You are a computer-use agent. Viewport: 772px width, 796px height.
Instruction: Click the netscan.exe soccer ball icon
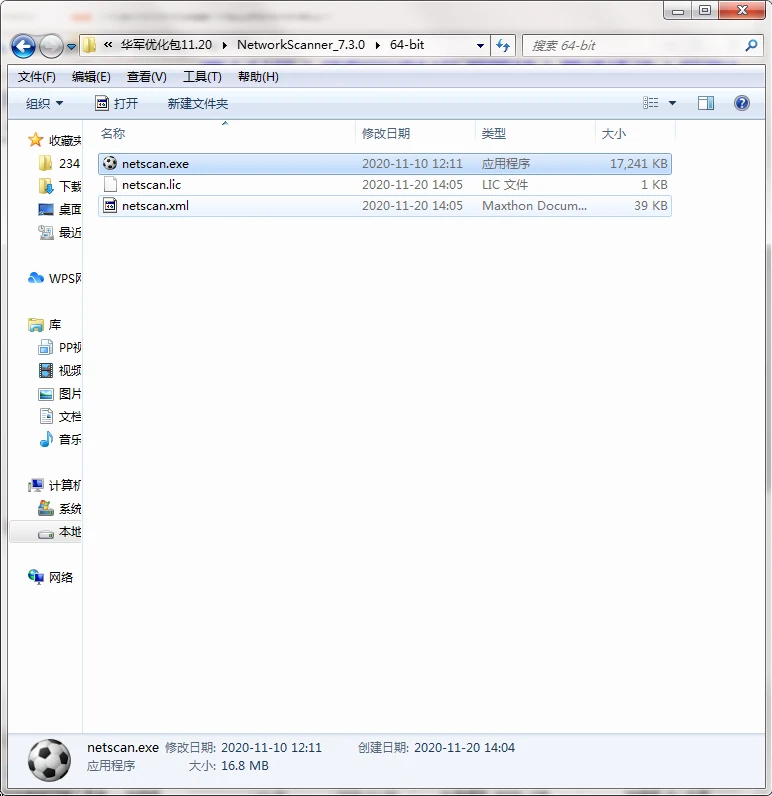coord(110,163)
